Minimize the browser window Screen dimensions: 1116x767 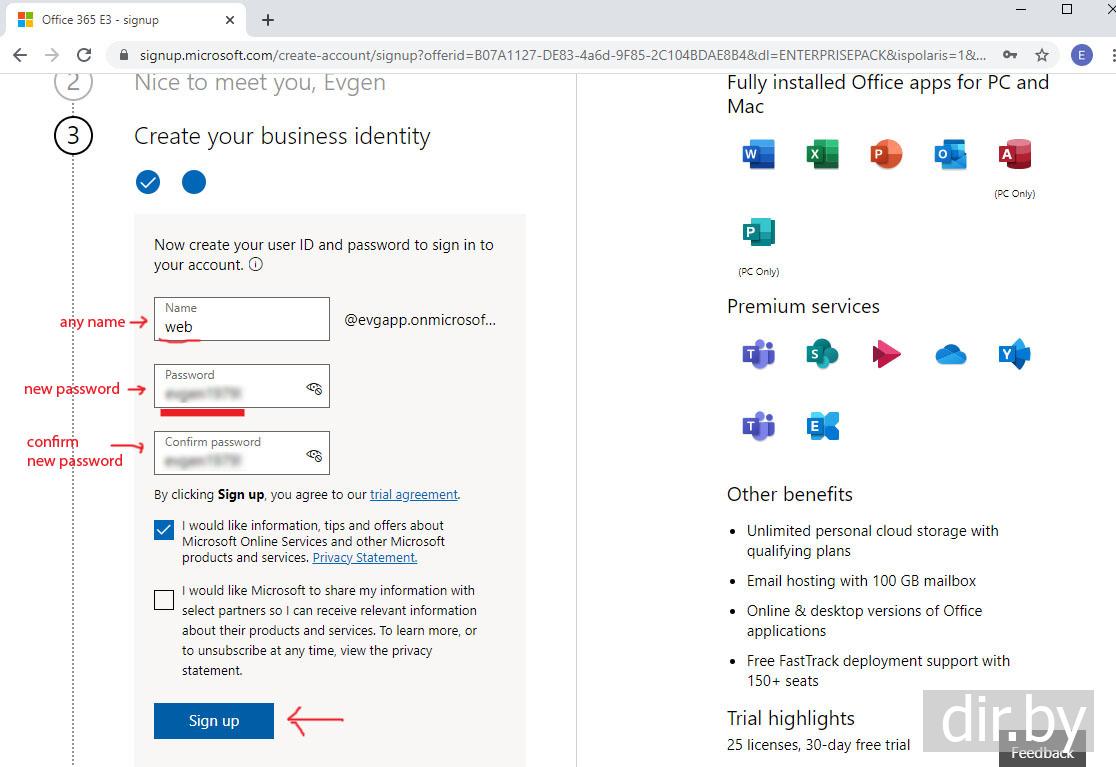pyautogui.click(x=1021, y=9)
